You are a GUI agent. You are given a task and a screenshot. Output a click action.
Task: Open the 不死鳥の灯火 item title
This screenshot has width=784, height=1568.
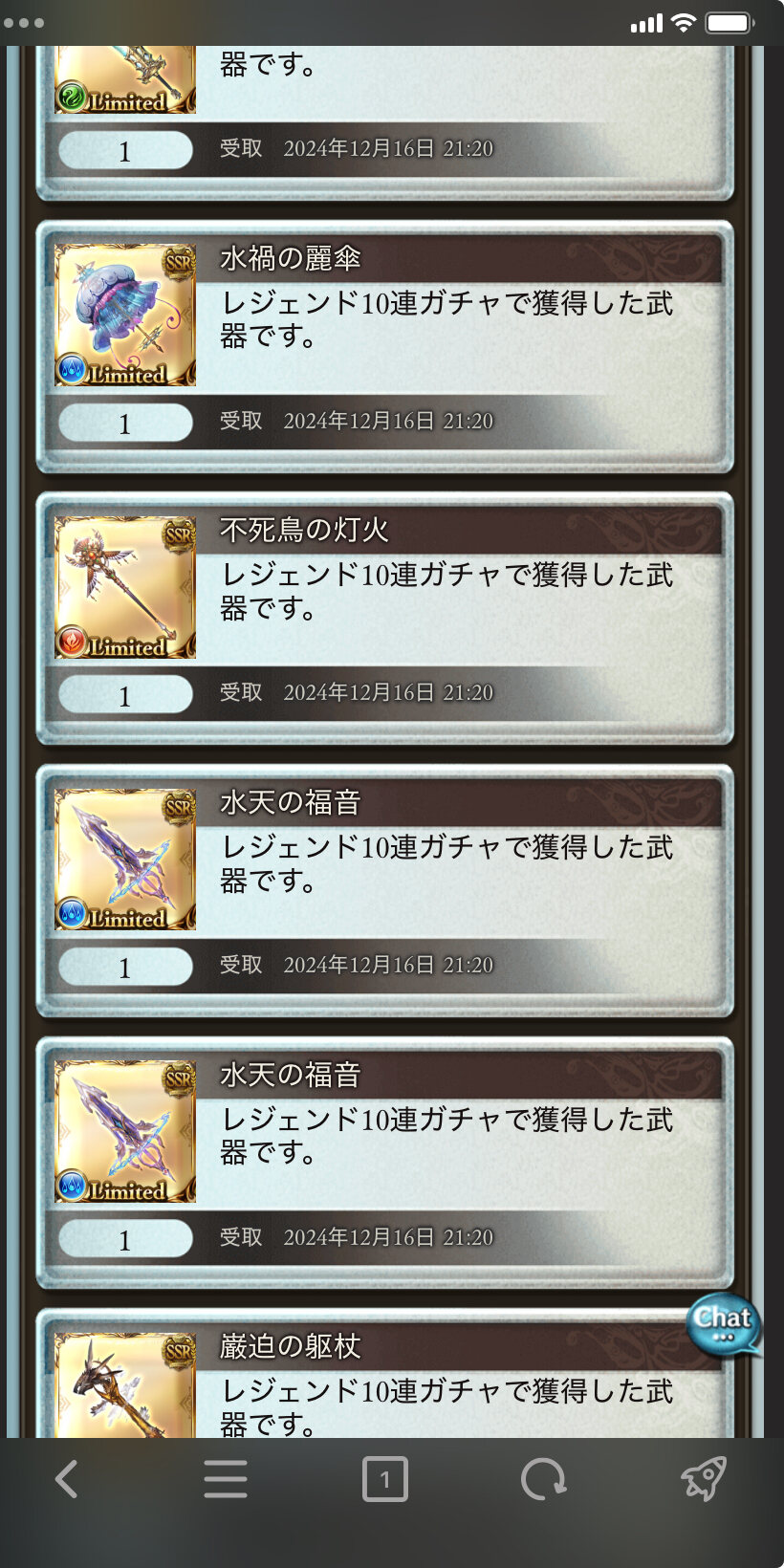point(304,531)
